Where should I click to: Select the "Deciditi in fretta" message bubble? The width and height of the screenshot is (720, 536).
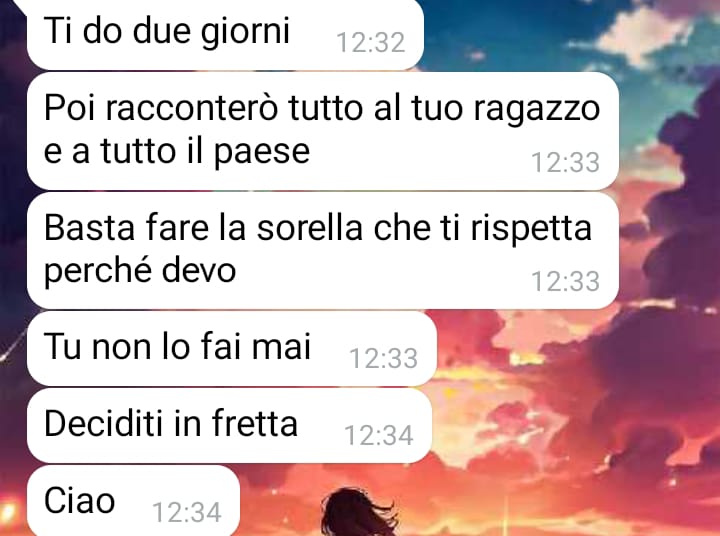tap(229, 426)
